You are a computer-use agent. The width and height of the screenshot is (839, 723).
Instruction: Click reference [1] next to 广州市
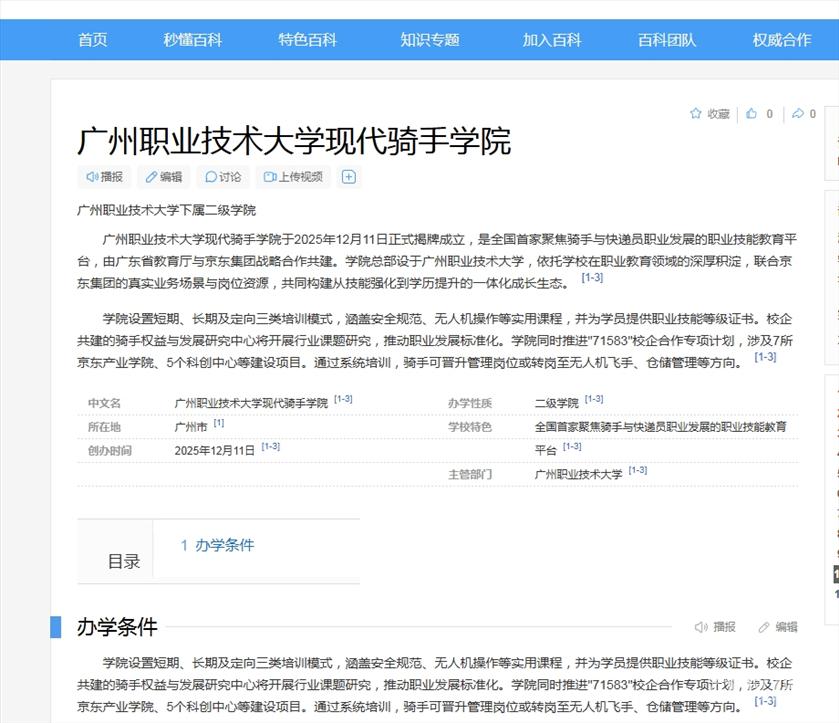pos(218,424)
